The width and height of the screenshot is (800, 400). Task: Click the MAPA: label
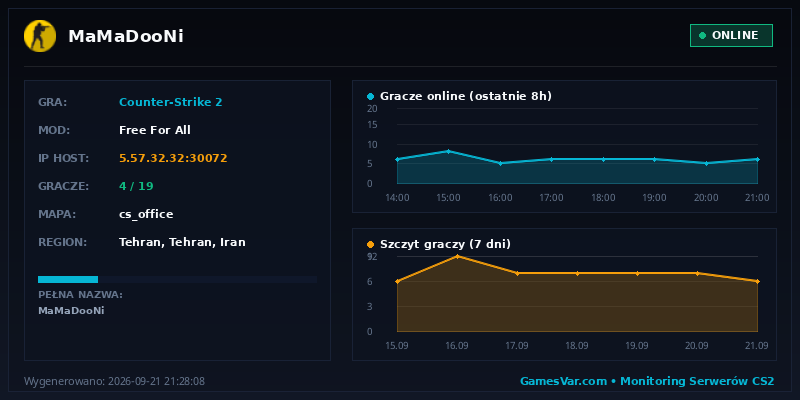pos(57,214)
